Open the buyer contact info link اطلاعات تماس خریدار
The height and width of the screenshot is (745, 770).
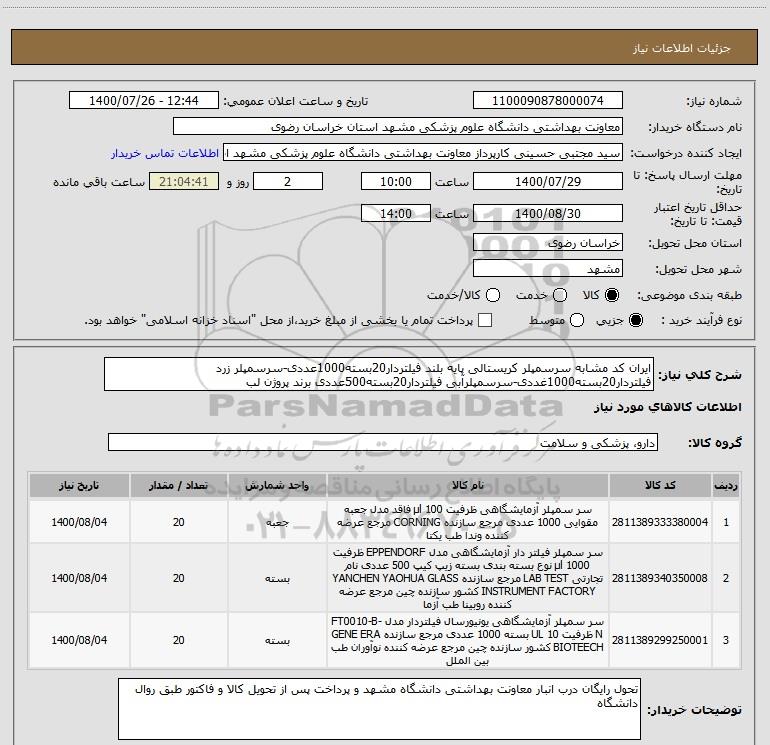tap(165, 153)
